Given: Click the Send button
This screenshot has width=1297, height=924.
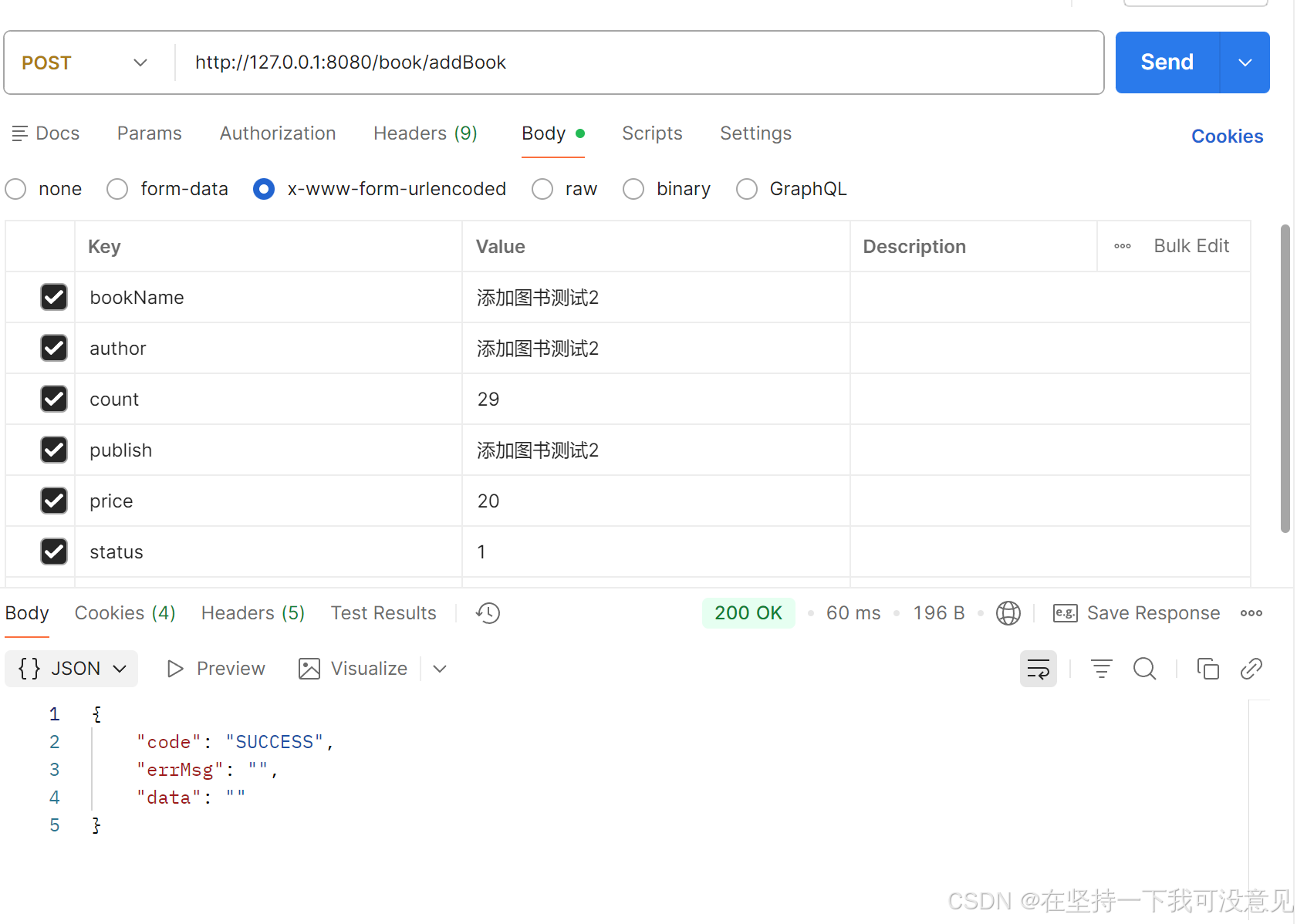Looking at the screenshot, I should [x=1167, y=62].
